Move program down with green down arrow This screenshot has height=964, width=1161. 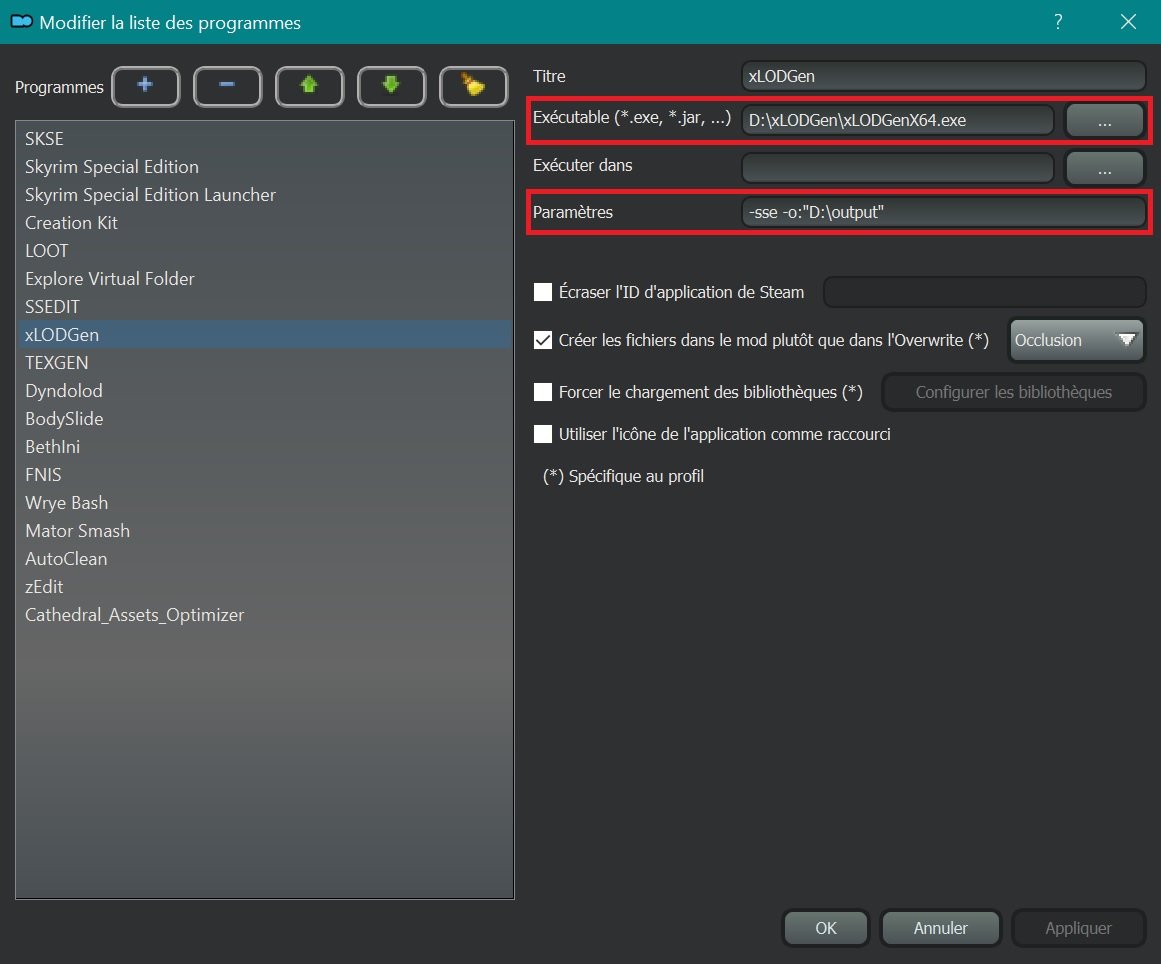click(x=391, y=87)
